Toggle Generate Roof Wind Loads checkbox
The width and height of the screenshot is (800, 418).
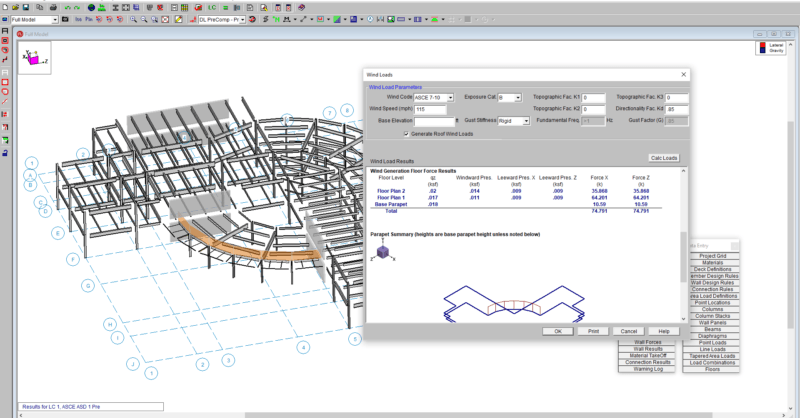click(x=405, y=133)
